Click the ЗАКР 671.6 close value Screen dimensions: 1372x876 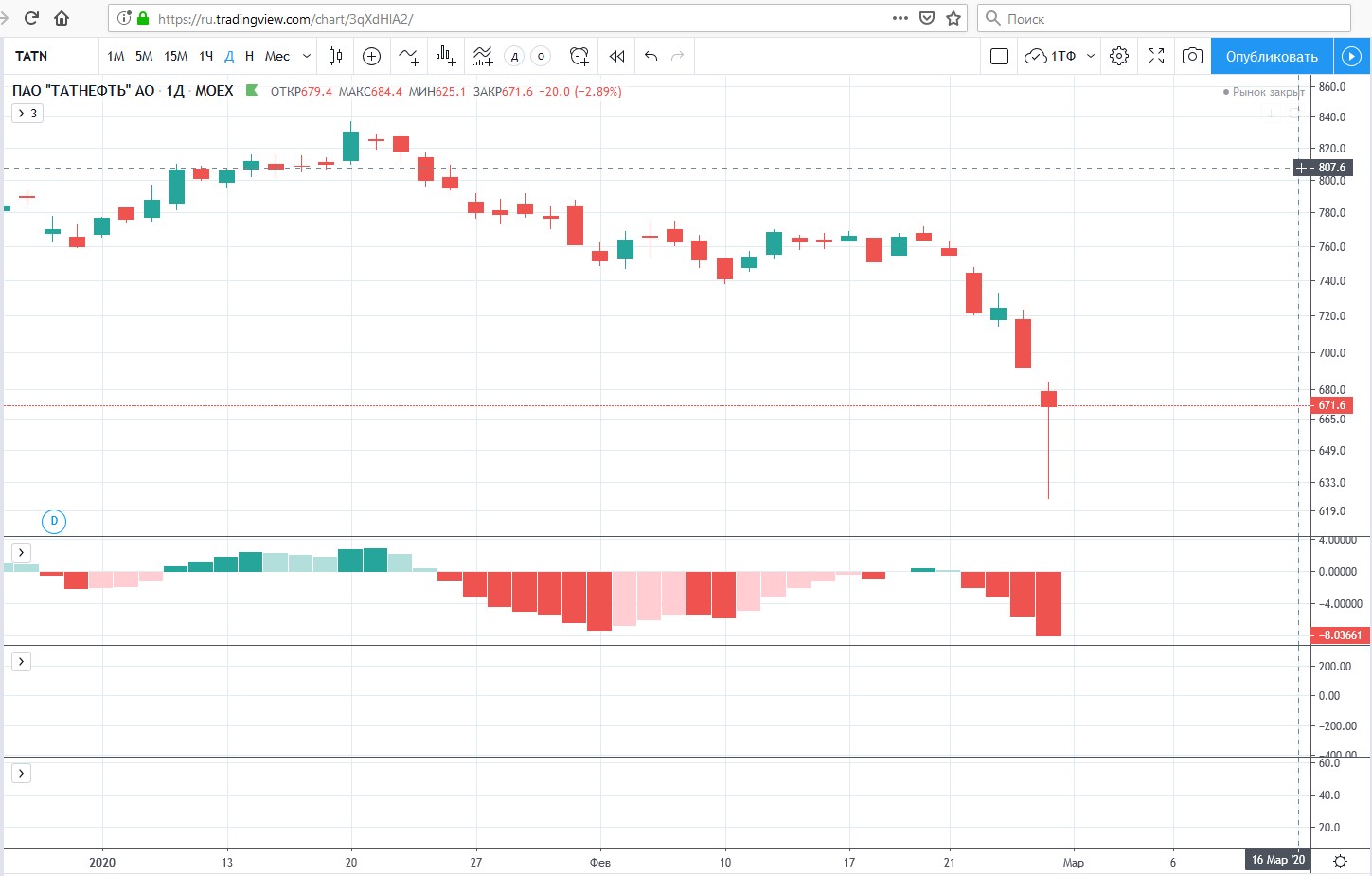click(503, 92)
